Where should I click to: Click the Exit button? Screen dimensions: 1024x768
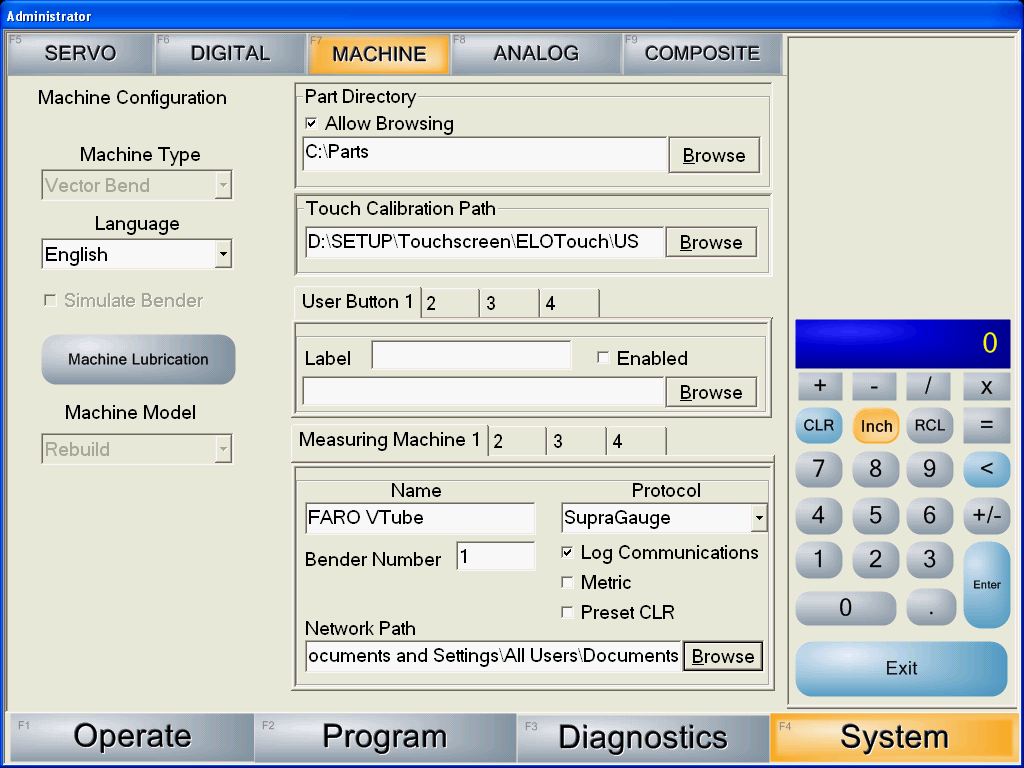point(901,669)
